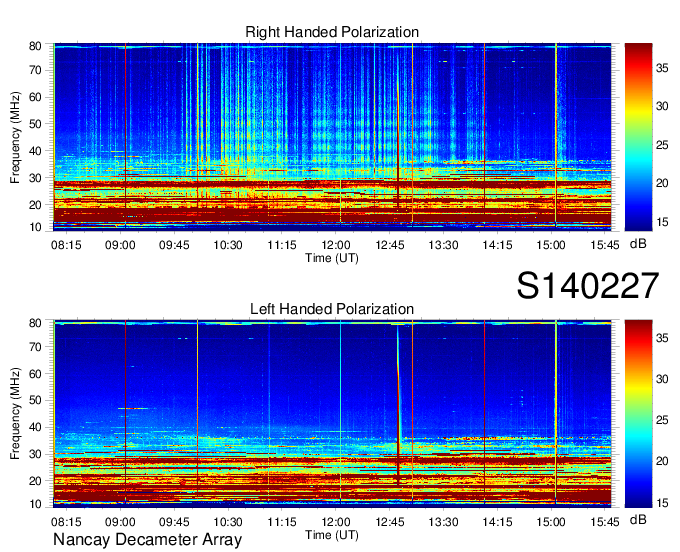Click 10:30 tick on Right Handed time axis

(228, 245)
